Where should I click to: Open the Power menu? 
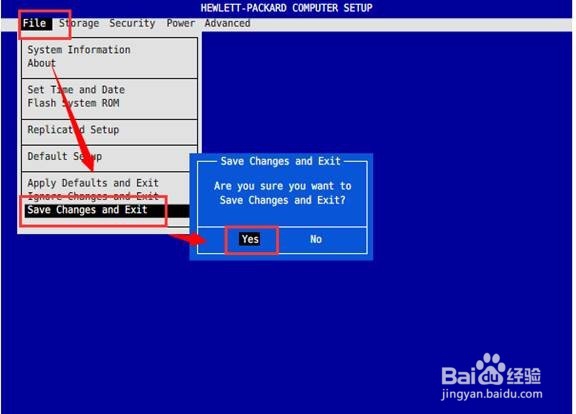point(180,23)
